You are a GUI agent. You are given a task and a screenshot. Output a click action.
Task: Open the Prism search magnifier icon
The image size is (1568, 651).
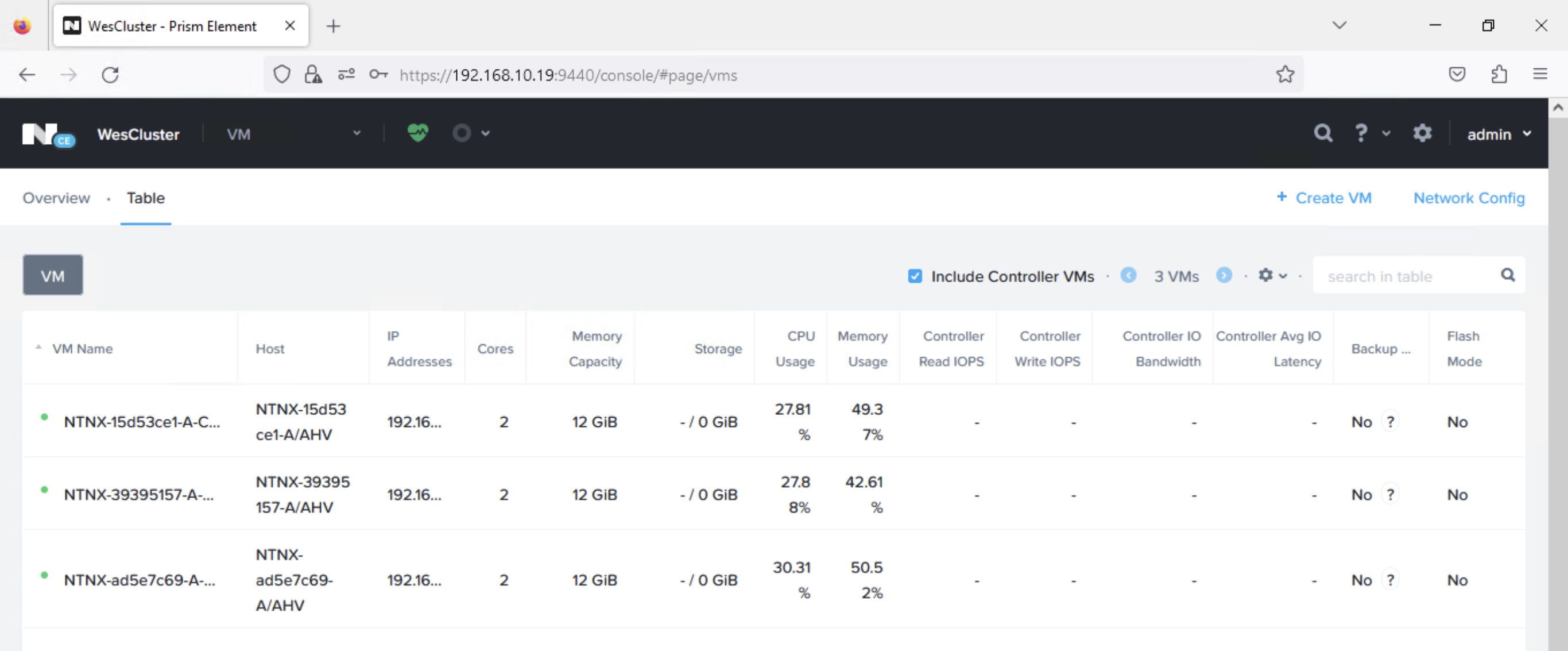click(x=1322, y=133)
